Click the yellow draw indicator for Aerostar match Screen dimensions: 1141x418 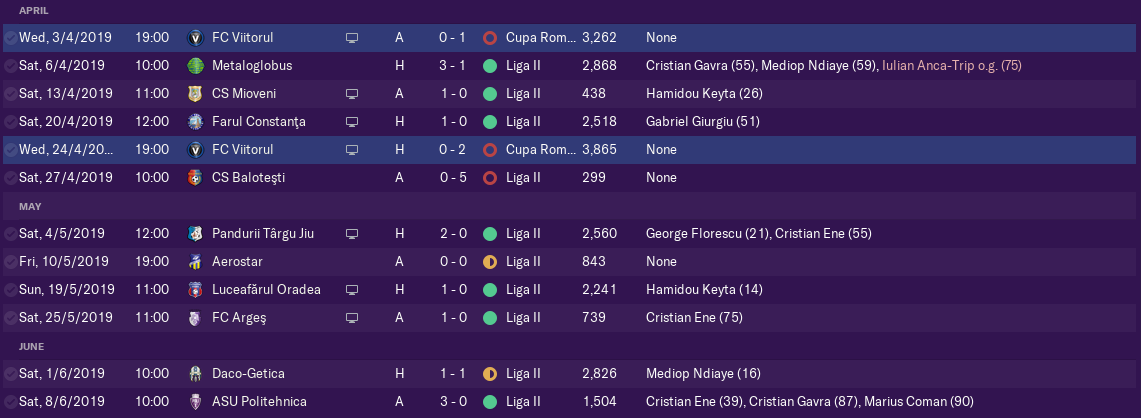(490, 261)
